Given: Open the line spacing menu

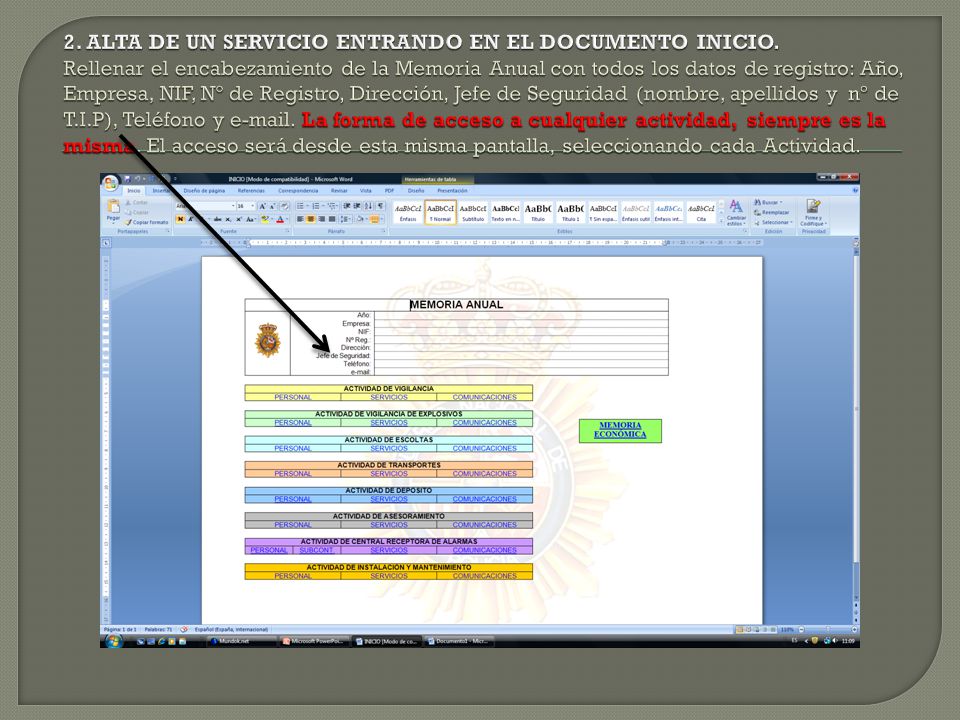Looking at the screenshot, I should click(345, 219).
